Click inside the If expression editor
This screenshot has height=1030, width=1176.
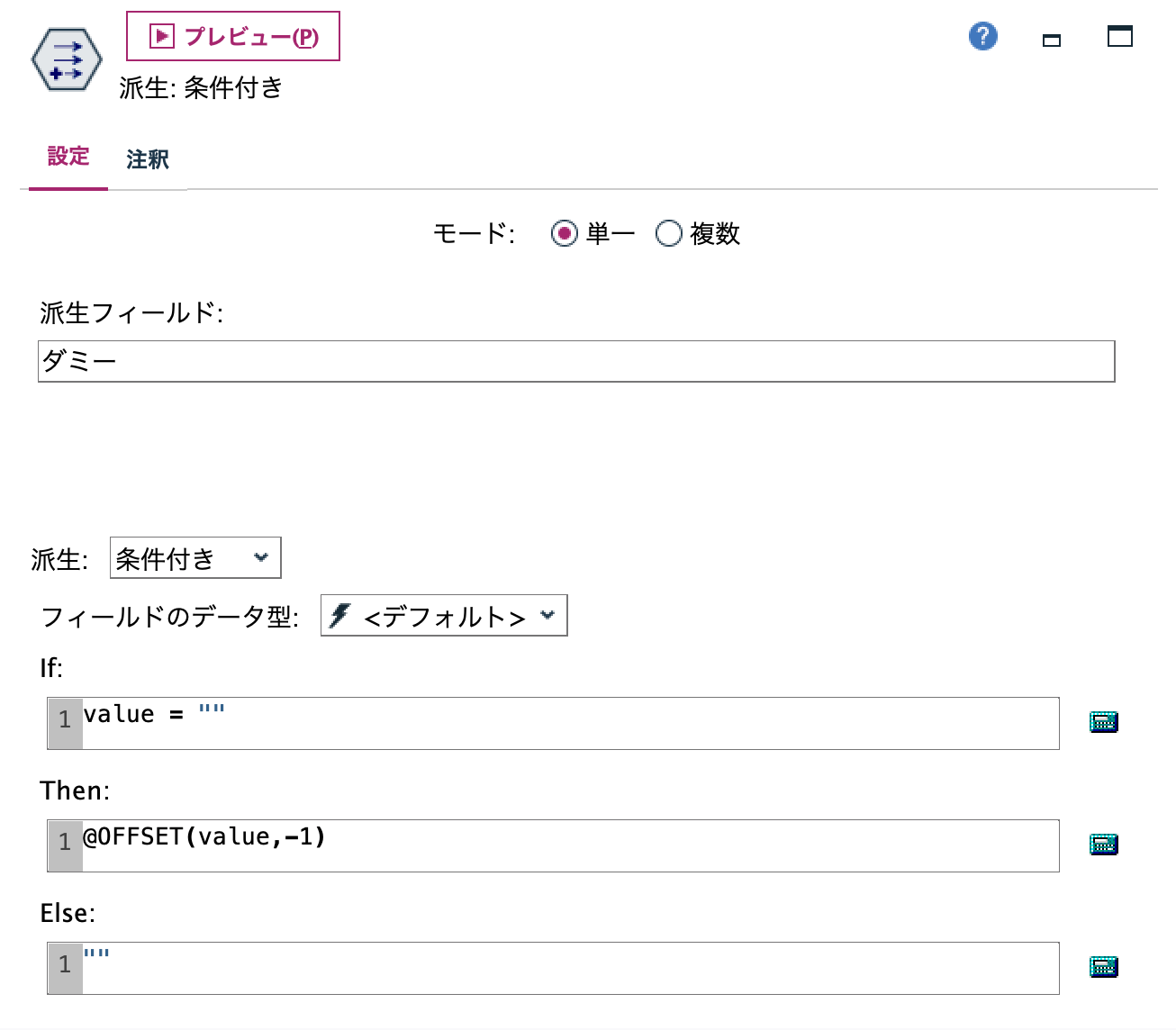coord(540,720)
